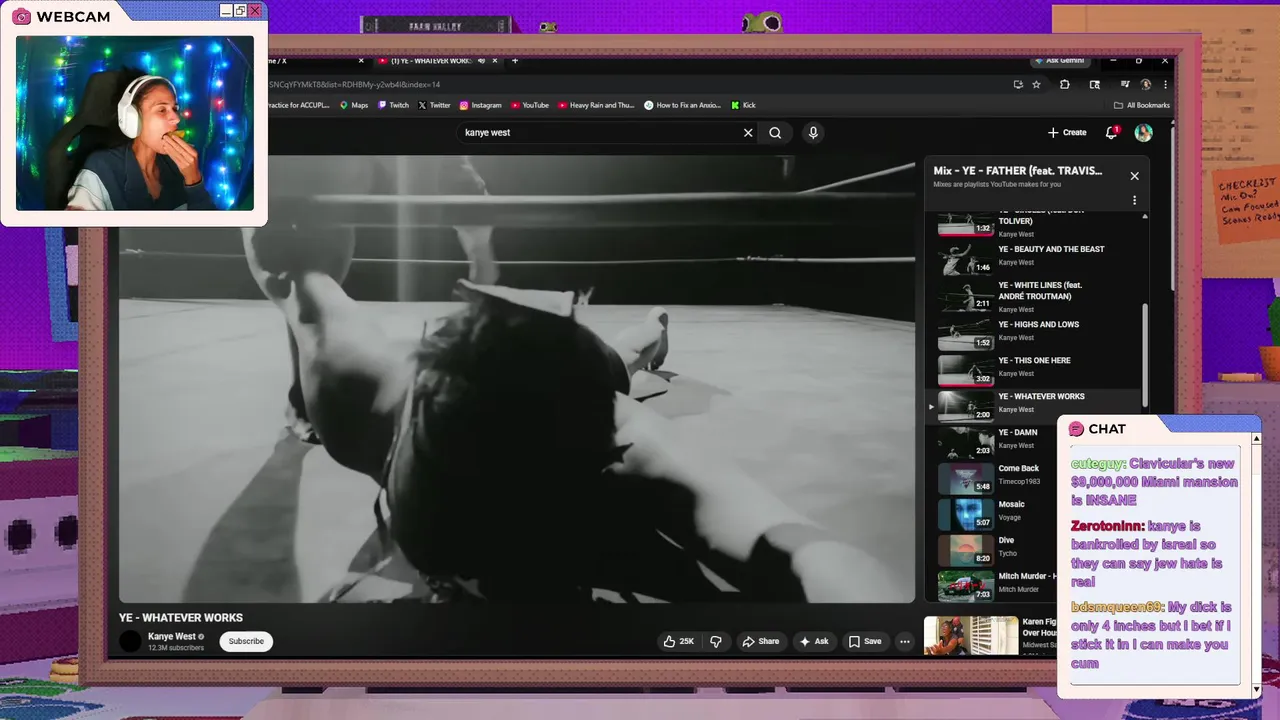Click the WEBCAM widget camera icon
The width and height of the screenshot is (1280, 720).
coord(21,17)
